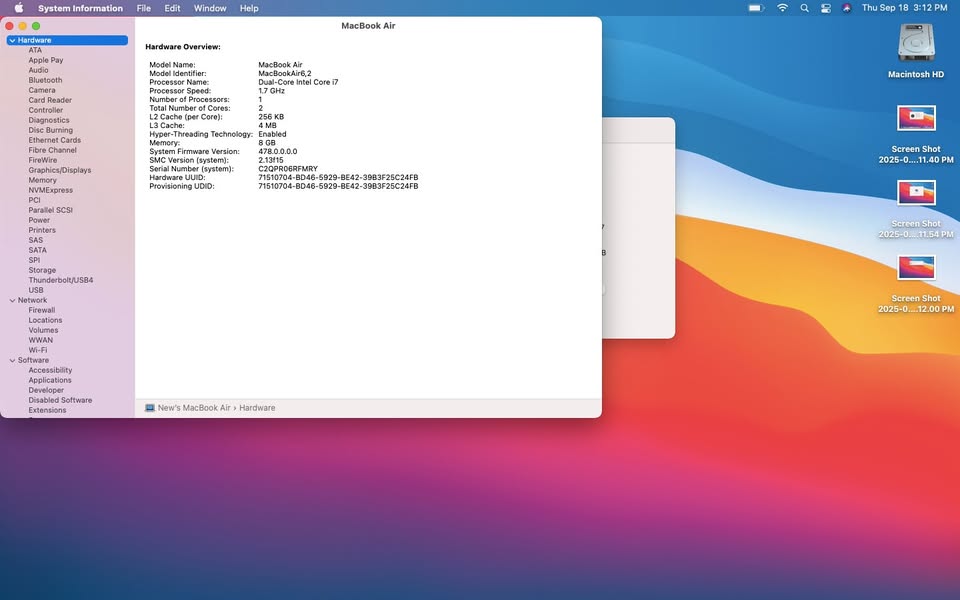This screenshot has width=960, height=600.
Task: Select Thunderbolt/USB4 in the sidebar
Action: [60, 280]
